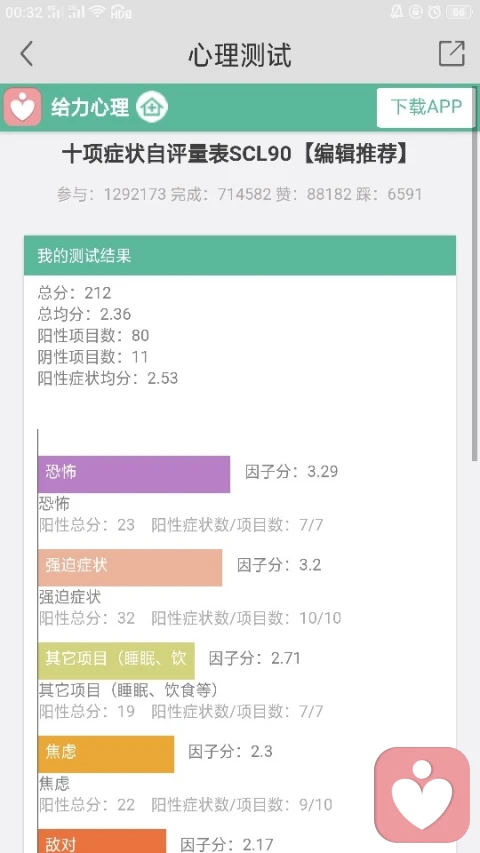Viewport: 480px width, 853px height.
Task: Tap the 踩：6591 dislike count
Action: pyautogui.click(x=390, y=194)
